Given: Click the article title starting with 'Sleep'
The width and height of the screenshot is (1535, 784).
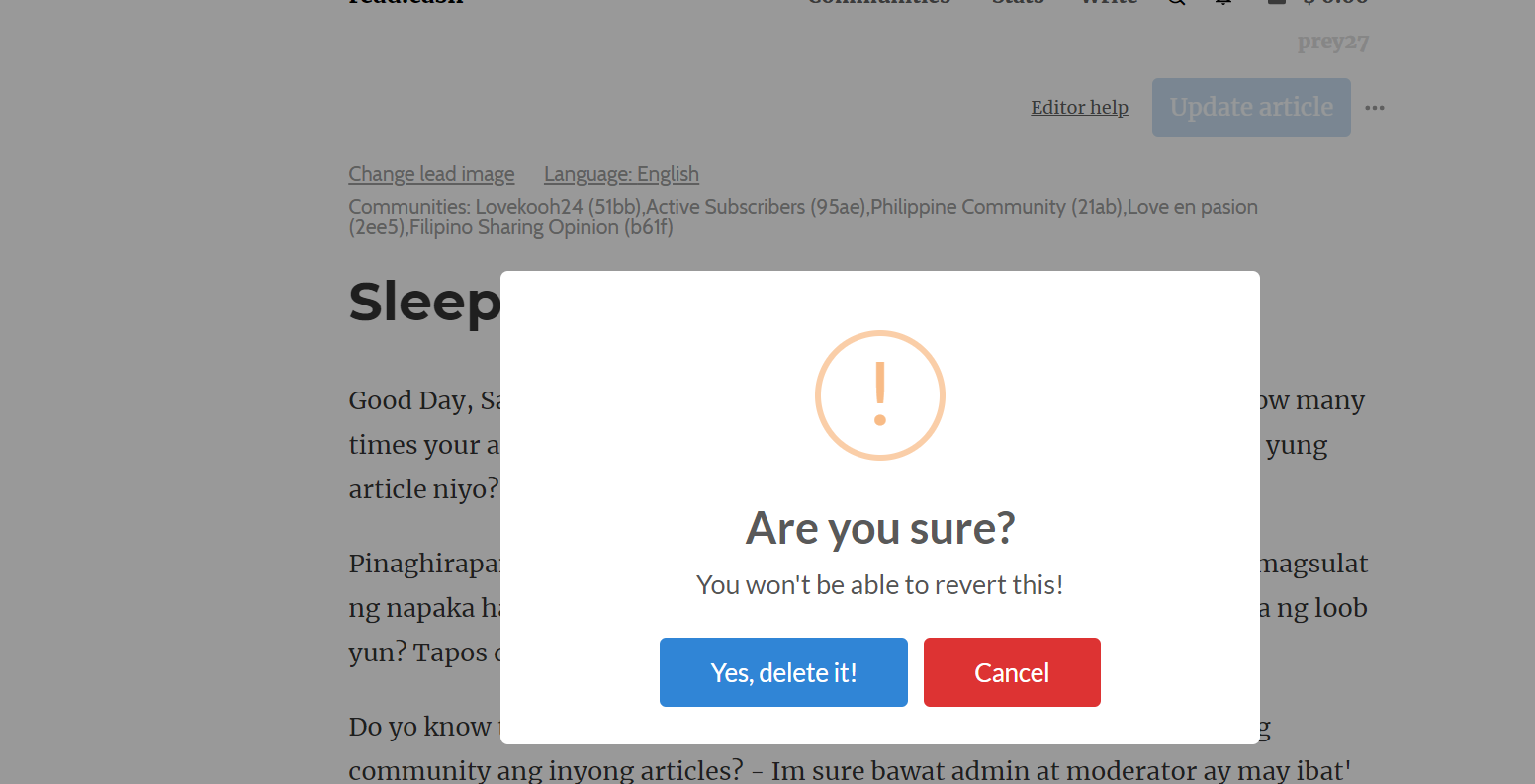Looking at the screenshot, I should pos(424,302).
